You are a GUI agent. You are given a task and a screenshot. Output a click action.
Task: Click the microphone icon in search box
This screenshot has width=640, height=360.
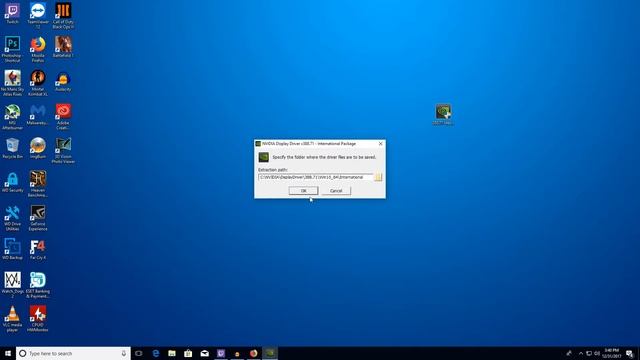click(124, 353)
